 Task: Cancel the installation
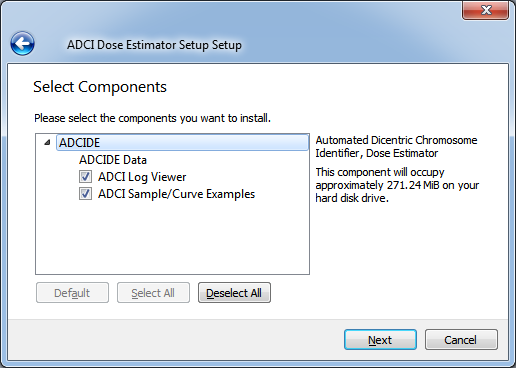(461, 340)
